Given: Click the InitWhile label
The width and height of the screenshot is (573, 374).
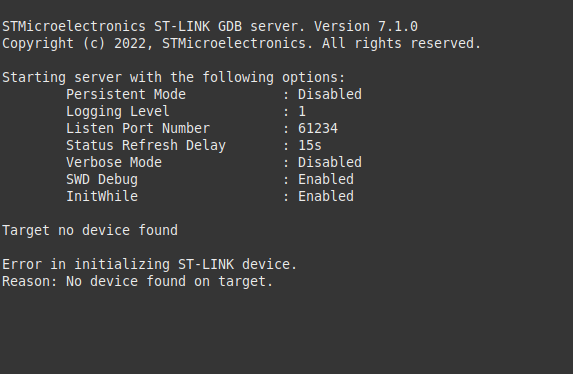Looking at the screenshot, I should (102, 196).
